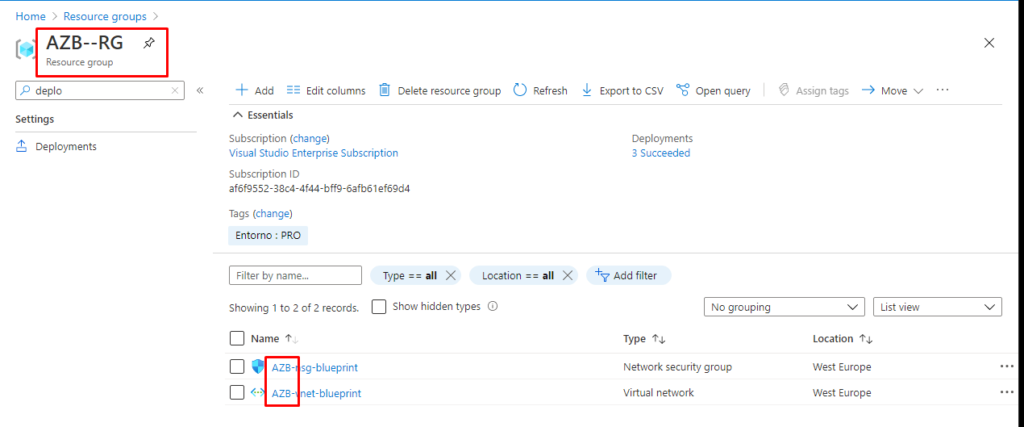The width and height of the screenshot is (1024, 427).
Task: Click the Move arrow icon
Action: tap(868, 90)
